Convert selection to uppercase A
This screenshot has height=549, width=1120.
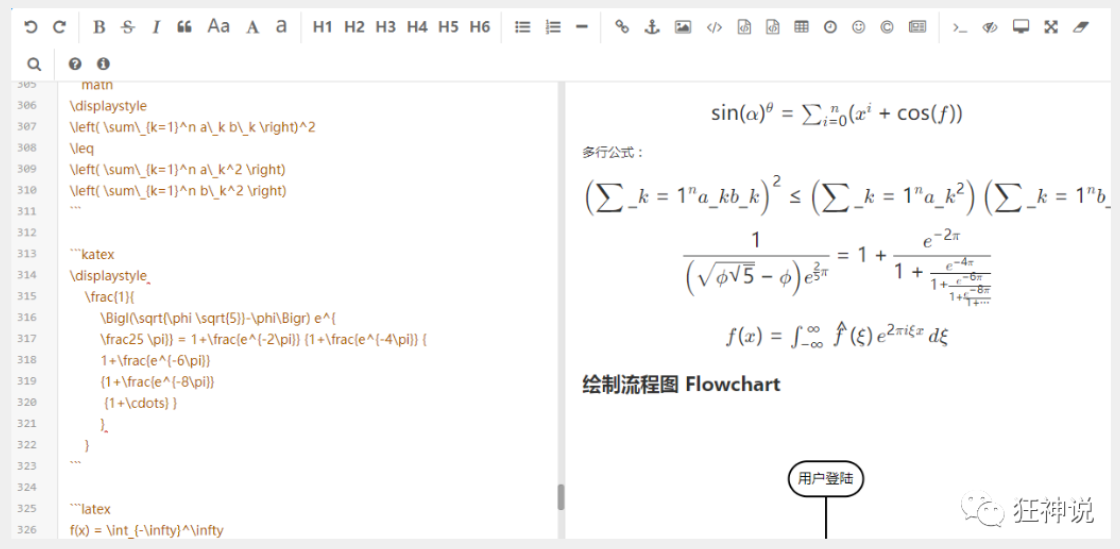click(252, 27)
